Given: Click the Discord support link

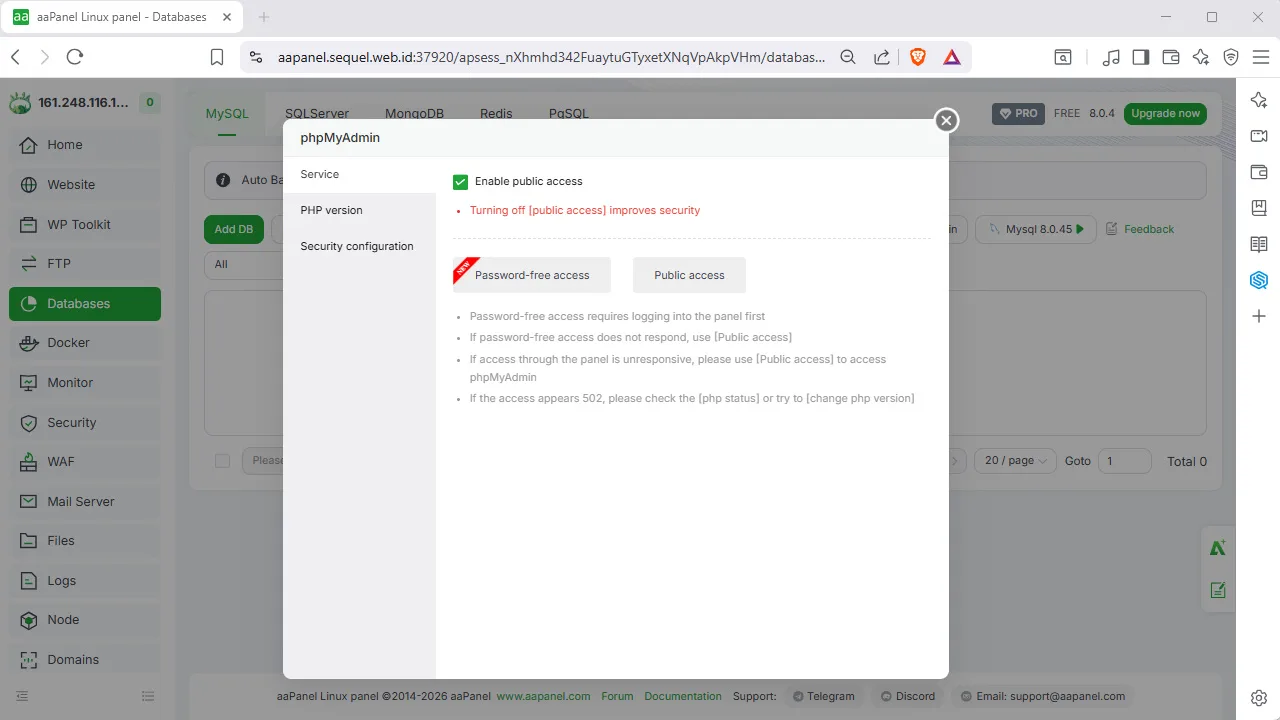Looking at the screenshot, I should tap(908, 696).
